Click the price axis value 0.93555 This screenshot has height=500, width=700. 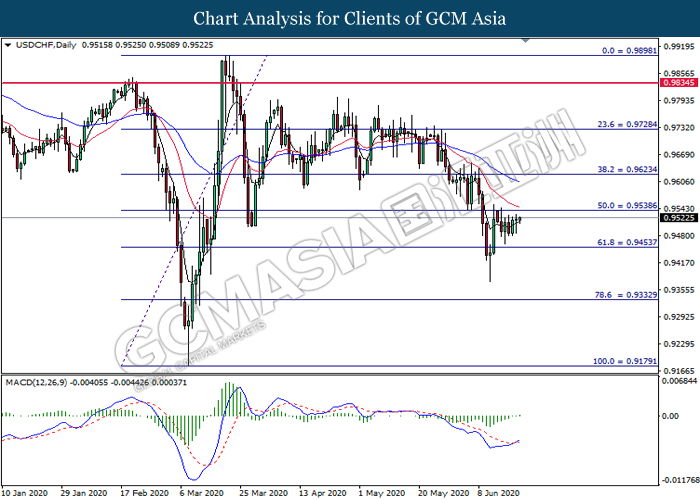click(679, 290)
